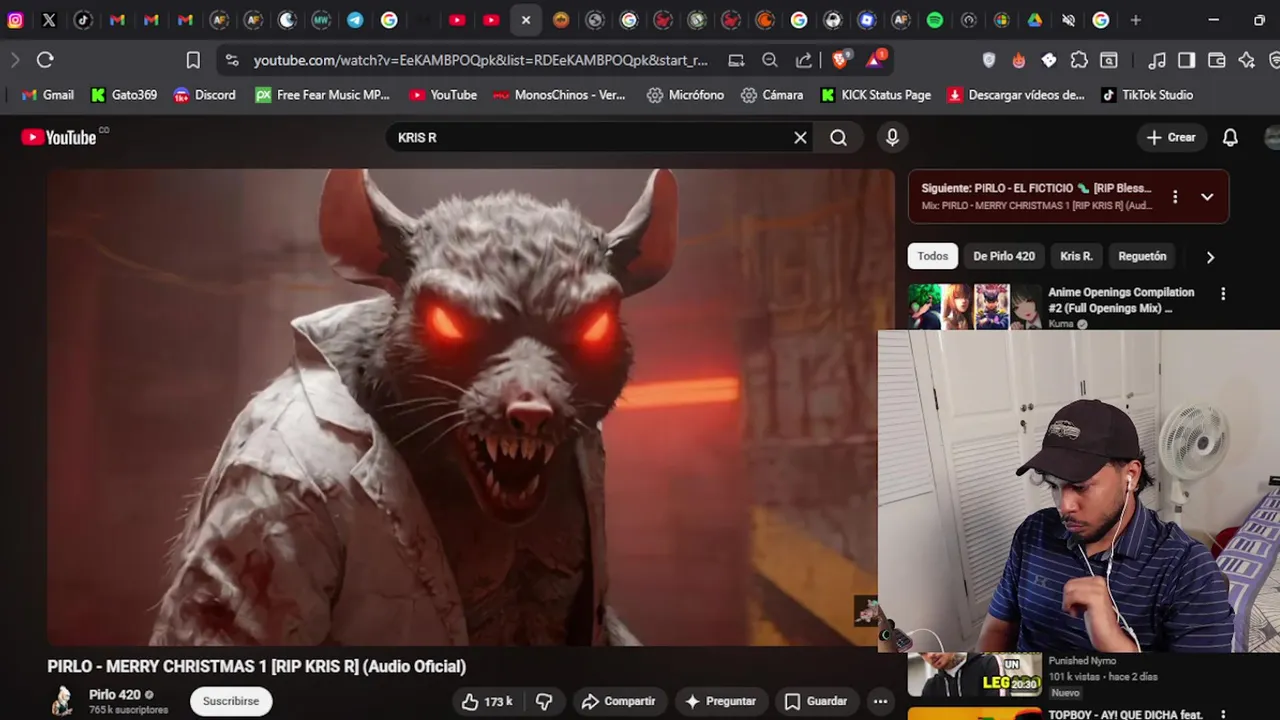Viewport: 1280px width, 720px height.
Task: Open site settings icon in address bar
Action: (x=232, y=60)
